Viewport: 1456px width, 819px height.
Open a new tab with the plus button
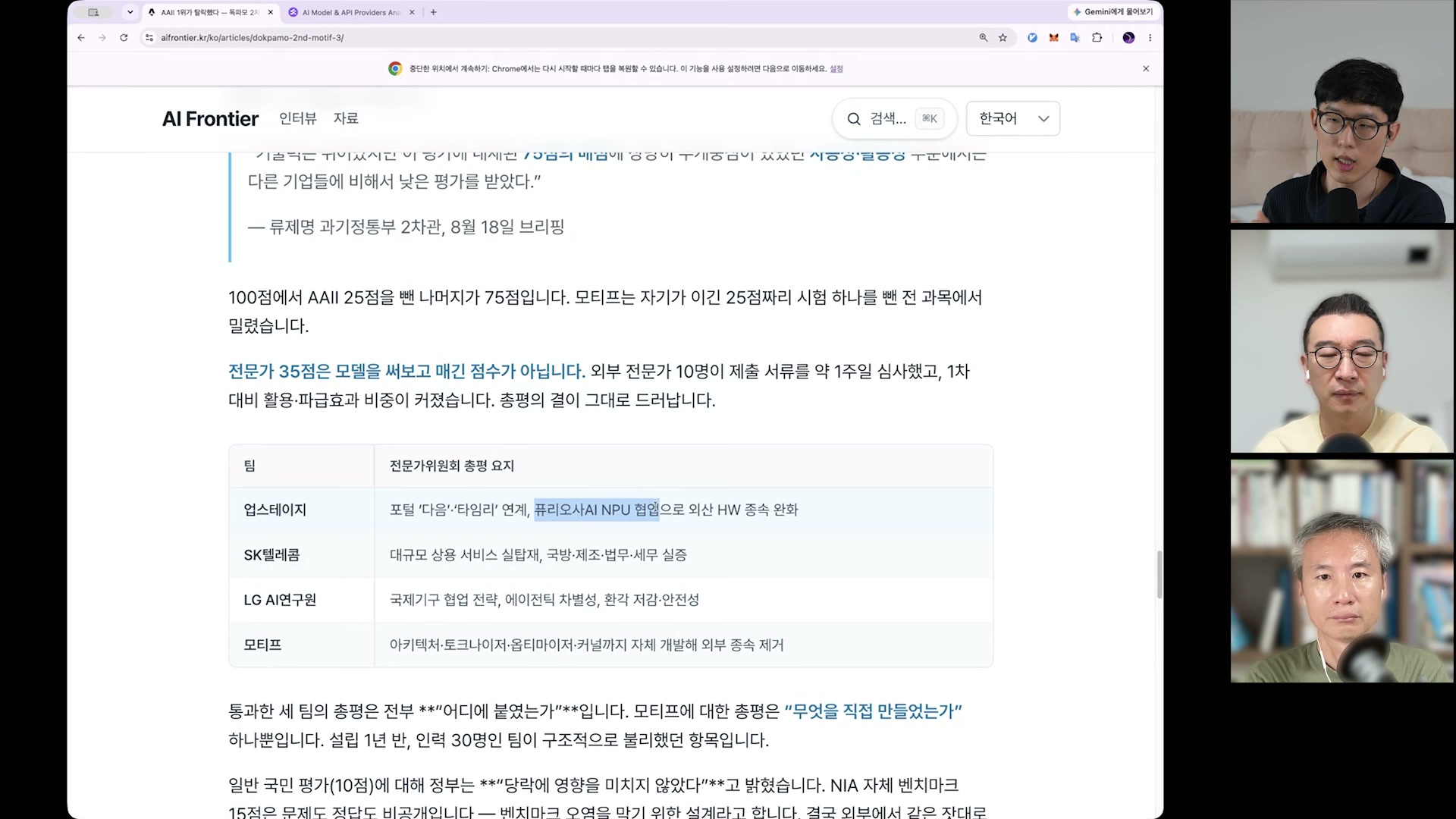pyautogui.click(x=433, y=12)
